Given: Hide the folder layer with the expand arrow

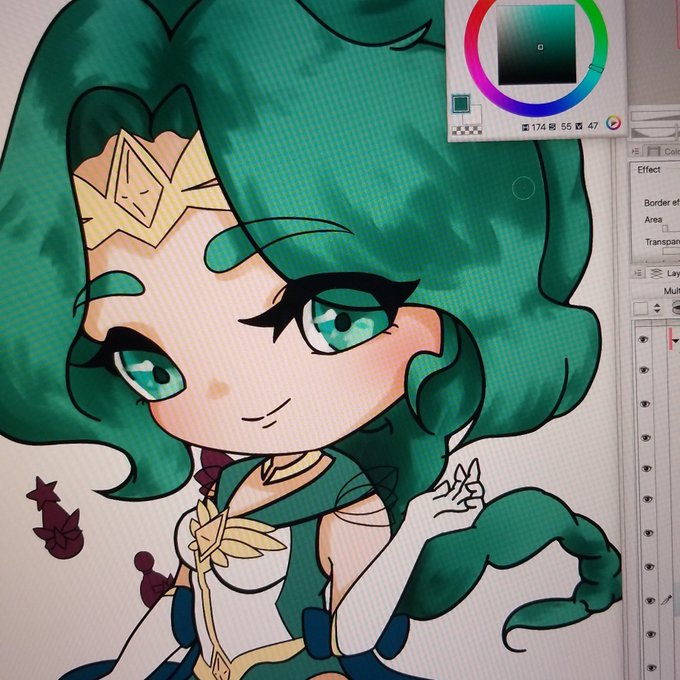Looking at the screenshot, I should click(x=644, y=339).
